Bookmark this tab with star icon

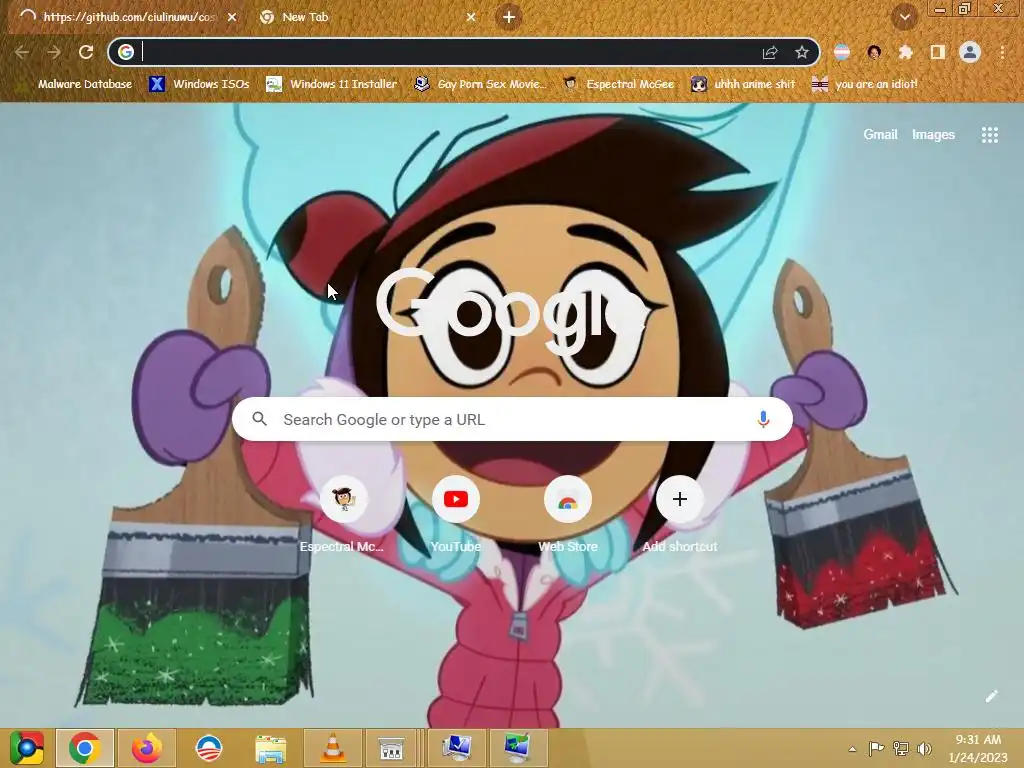[x=802, y=52]
